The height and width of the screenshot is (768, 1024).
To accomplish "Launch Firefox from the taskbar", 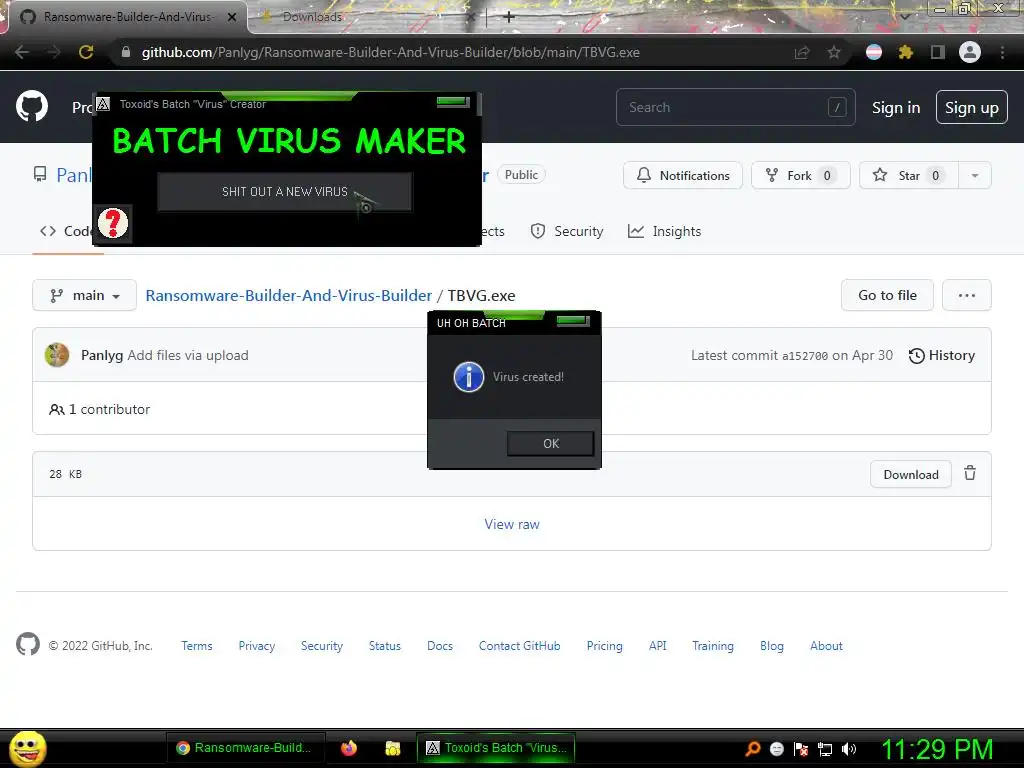I will [x=349, y=748].
